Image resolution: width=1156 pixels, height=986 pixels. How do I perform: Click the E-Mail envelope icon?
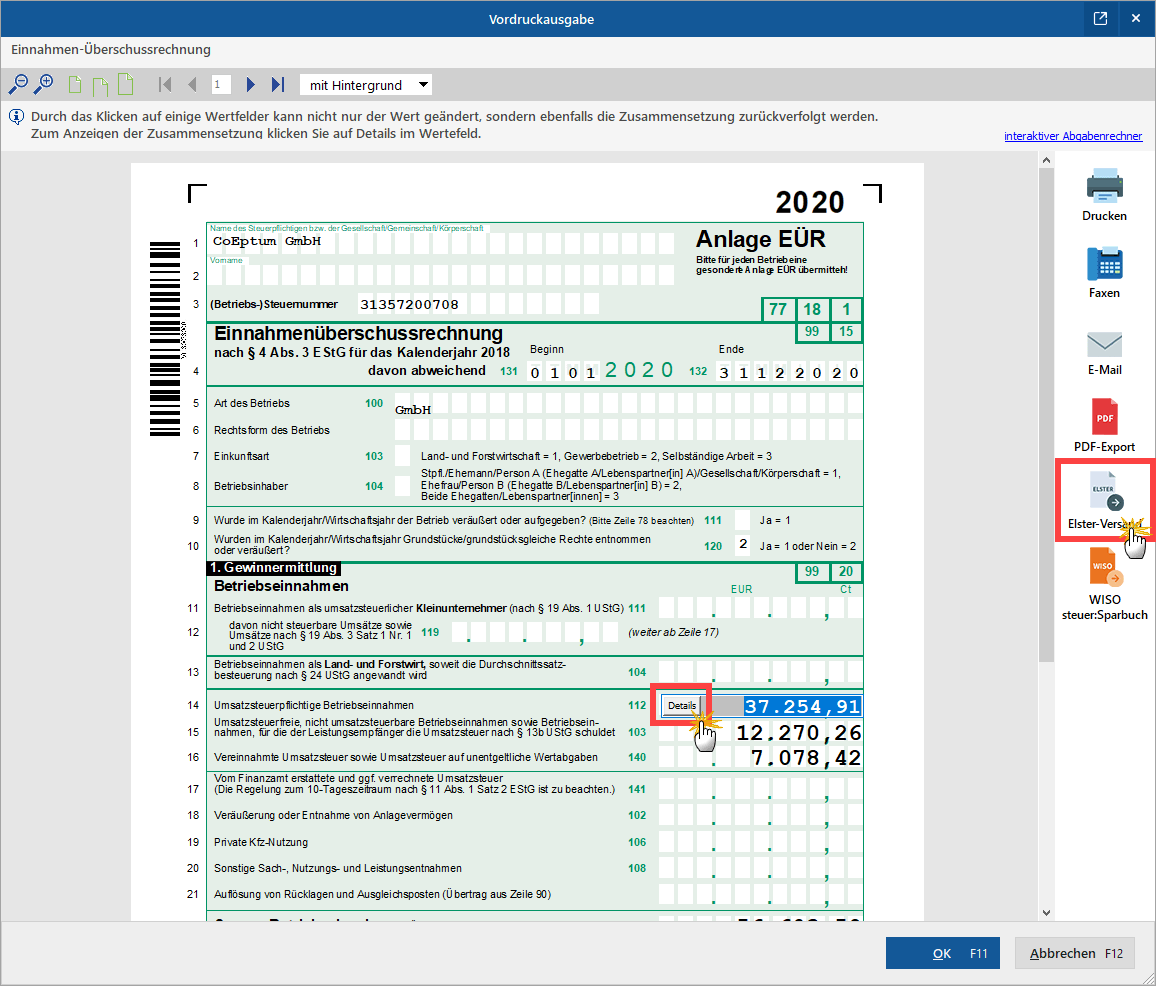tap(1104, 344)
